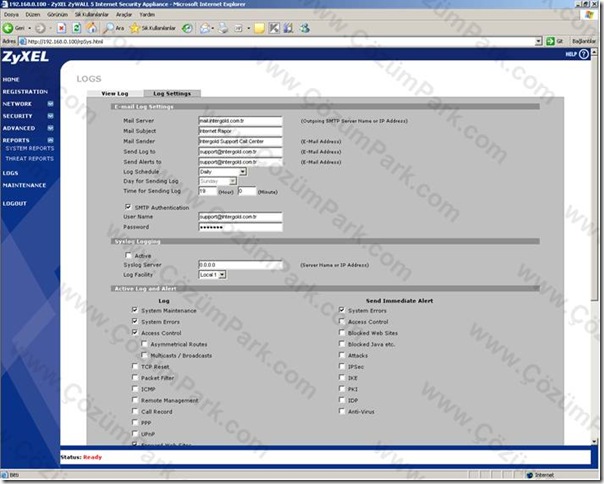604x484 pixels.
Task: Click the Print toolbar icon
Action: click(223, 28)
